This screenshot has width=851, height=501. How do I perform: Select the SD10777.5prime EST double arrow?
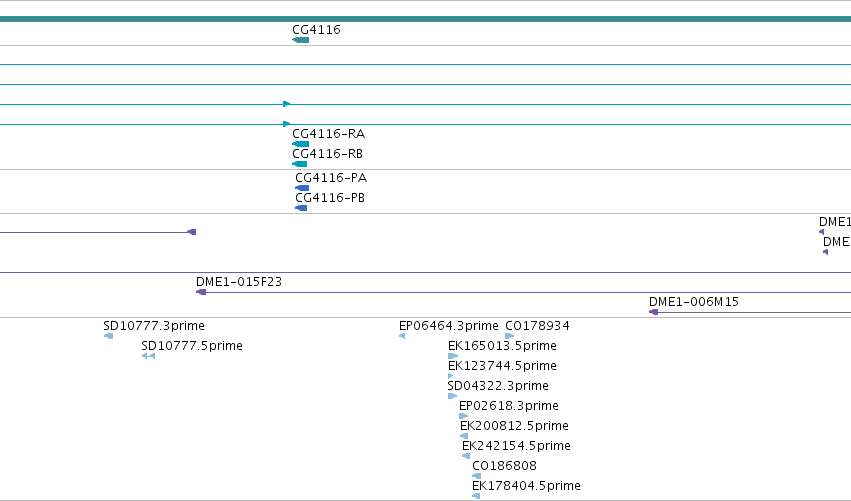148,356
